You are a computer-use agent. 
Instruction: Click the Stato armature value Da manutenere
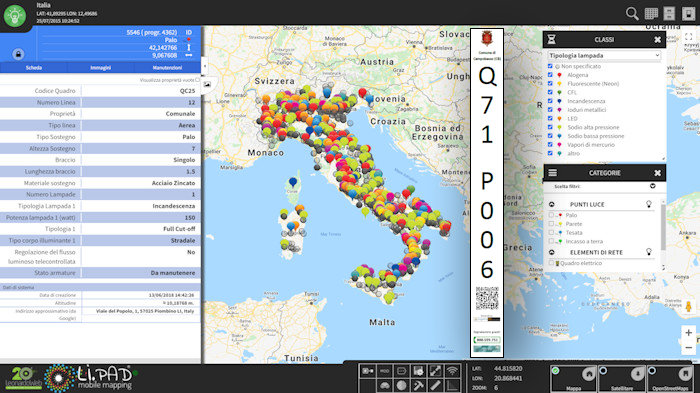173,273
